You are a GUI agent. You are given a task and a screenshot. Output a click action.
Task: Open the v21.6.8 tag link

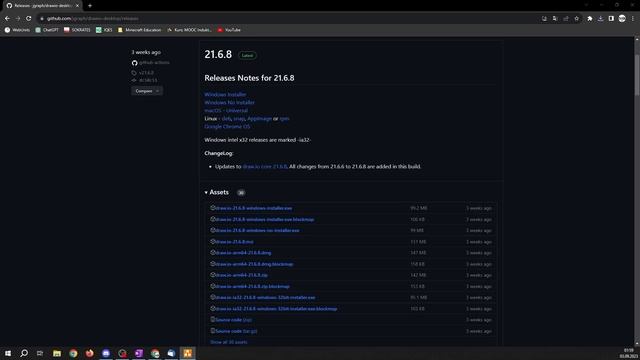click(146, 73)
